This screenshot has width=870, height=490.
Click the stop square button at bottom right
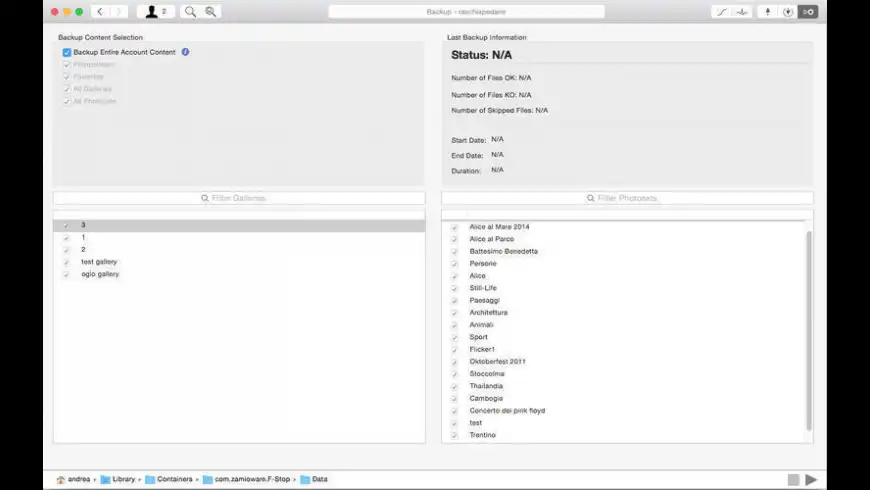793,479
